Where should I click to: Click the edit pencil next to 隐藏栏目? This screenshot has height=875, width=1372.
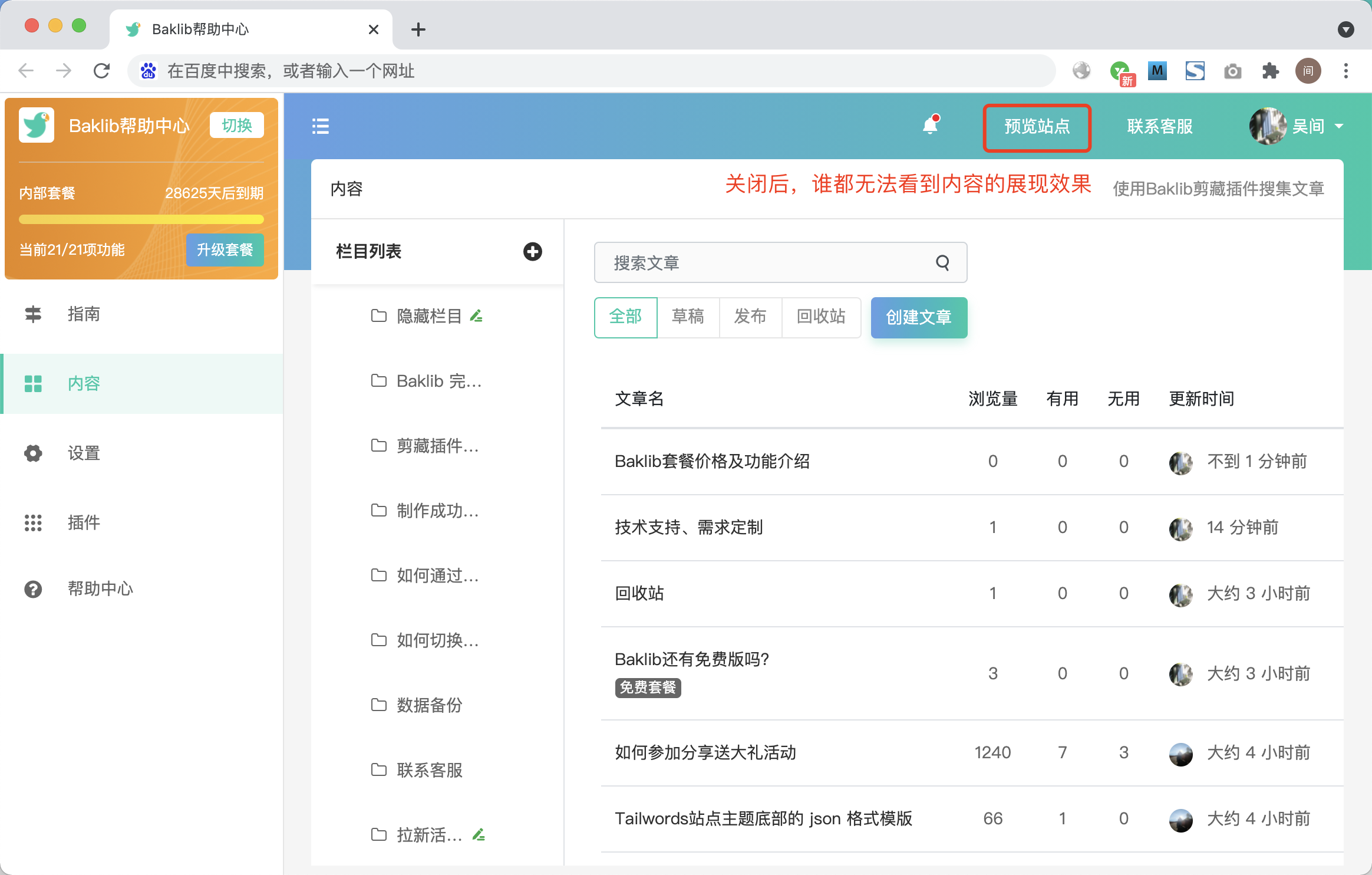point(476,316)
